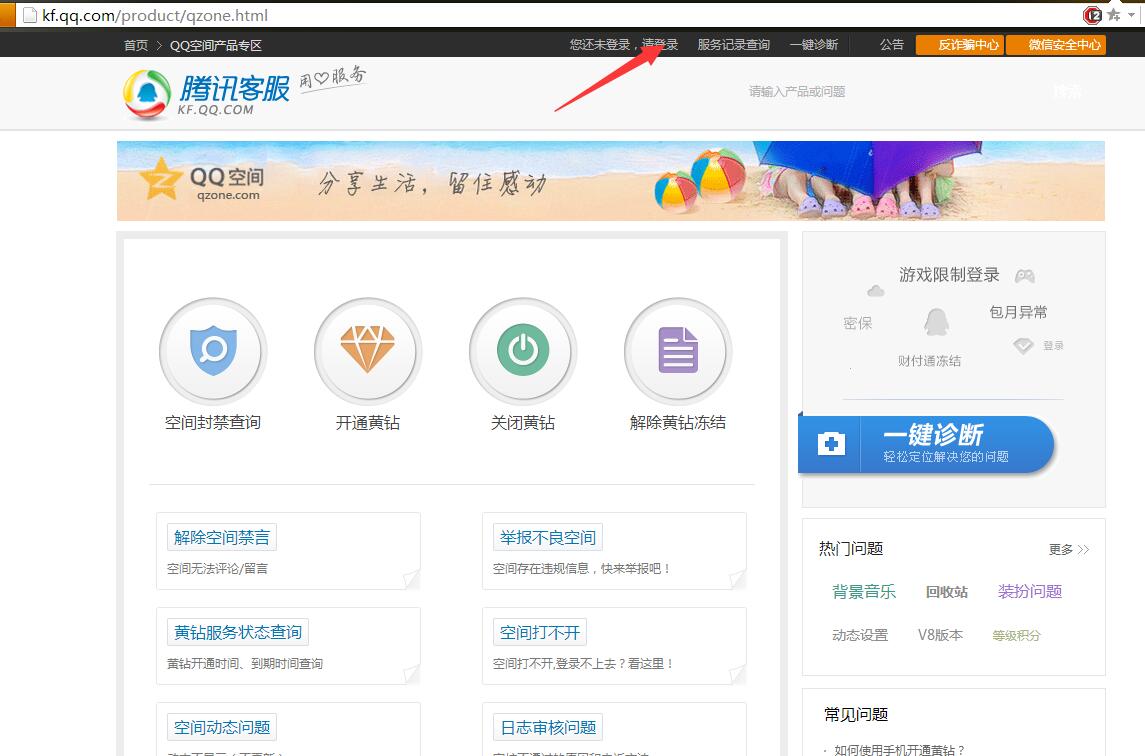Click the 请登录 login link

(x=660, y=45)
